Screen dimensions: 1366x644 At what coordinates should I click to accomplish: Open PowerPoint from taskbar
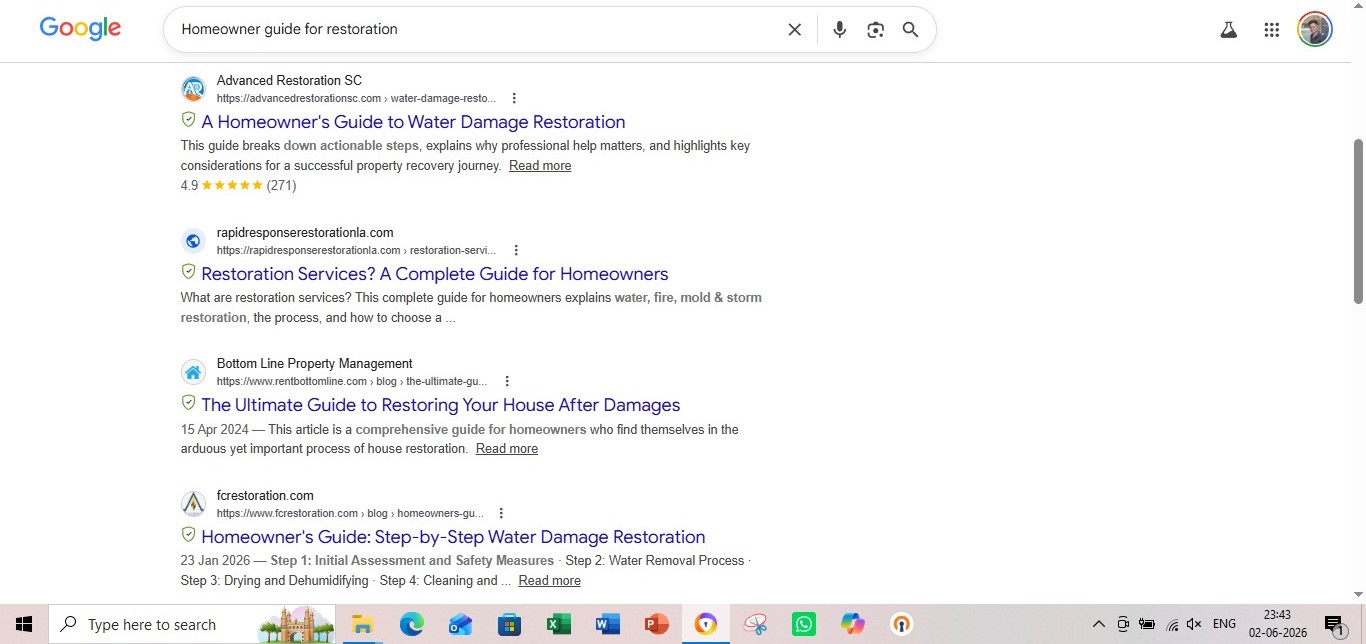pyautogui.click(x=656, y=624)
